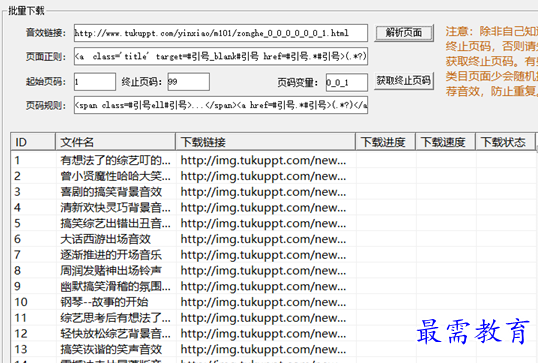Focus the 起始页码 input field

(x=95, y=82)
